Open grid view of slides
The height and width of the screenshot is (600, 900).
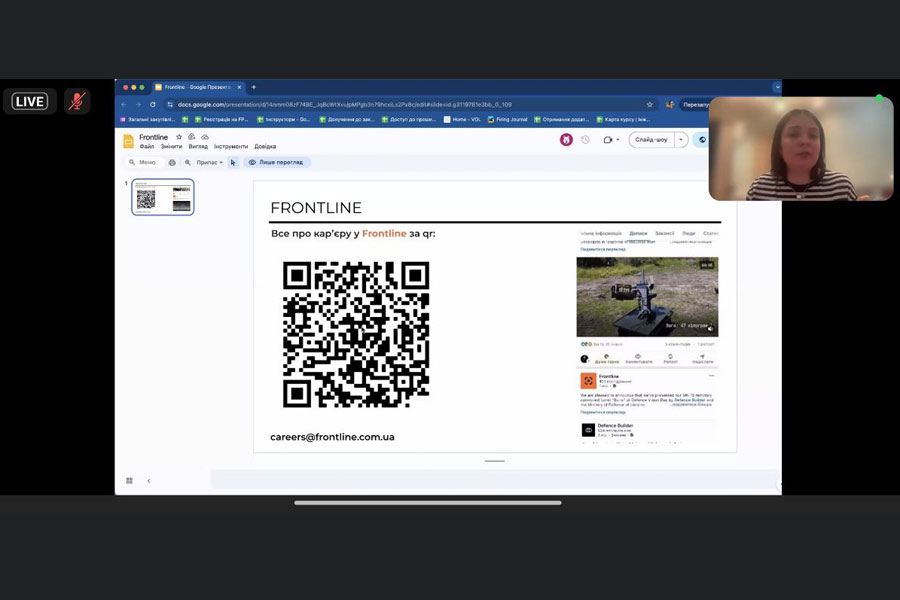[x=129, y=481]
